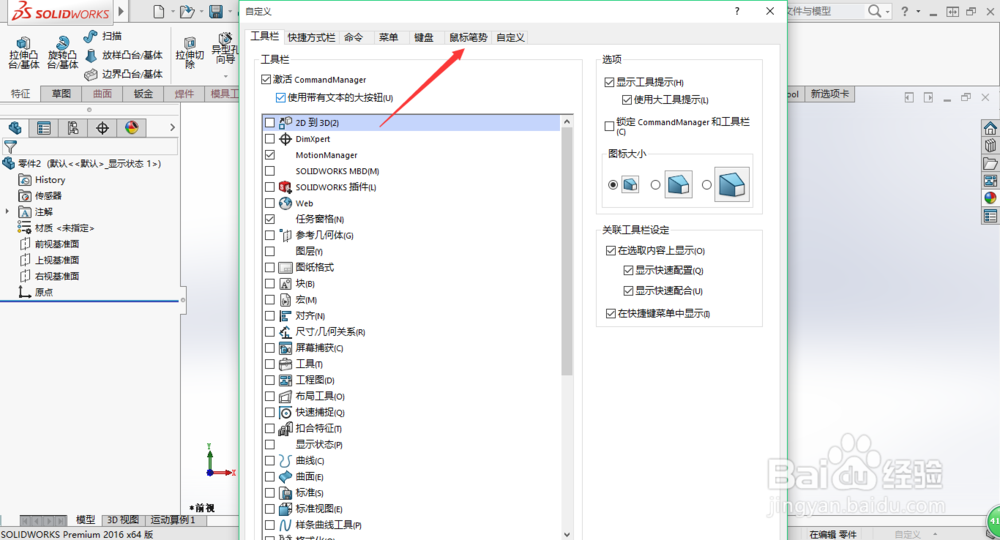Toggle 激活 CommandManager checkbox
The width and height of the screenshot is (1000, 540).
[266, 80]
